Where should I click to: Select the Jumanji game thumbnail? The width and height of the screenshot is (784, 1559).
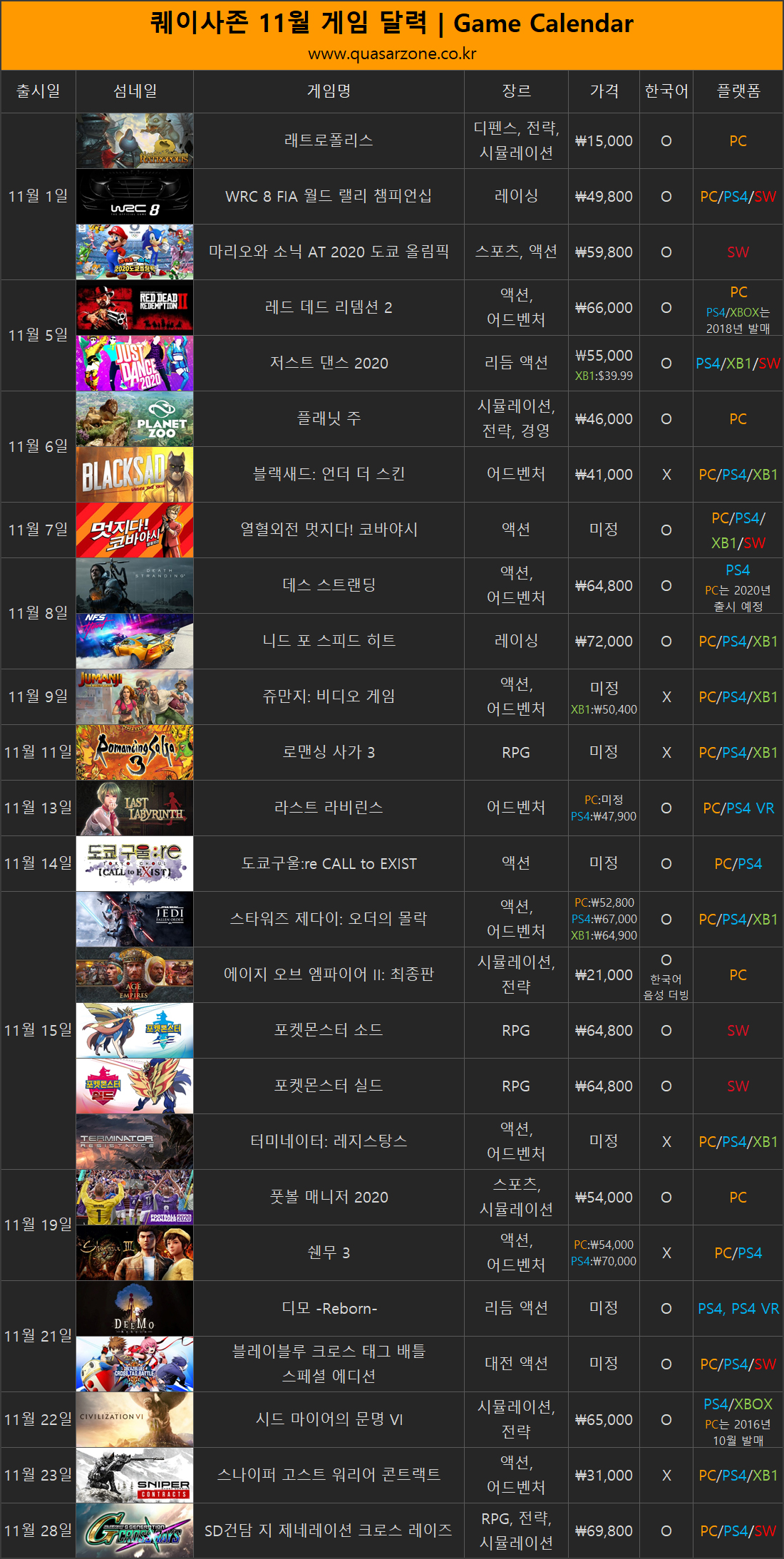click(135, 697)
